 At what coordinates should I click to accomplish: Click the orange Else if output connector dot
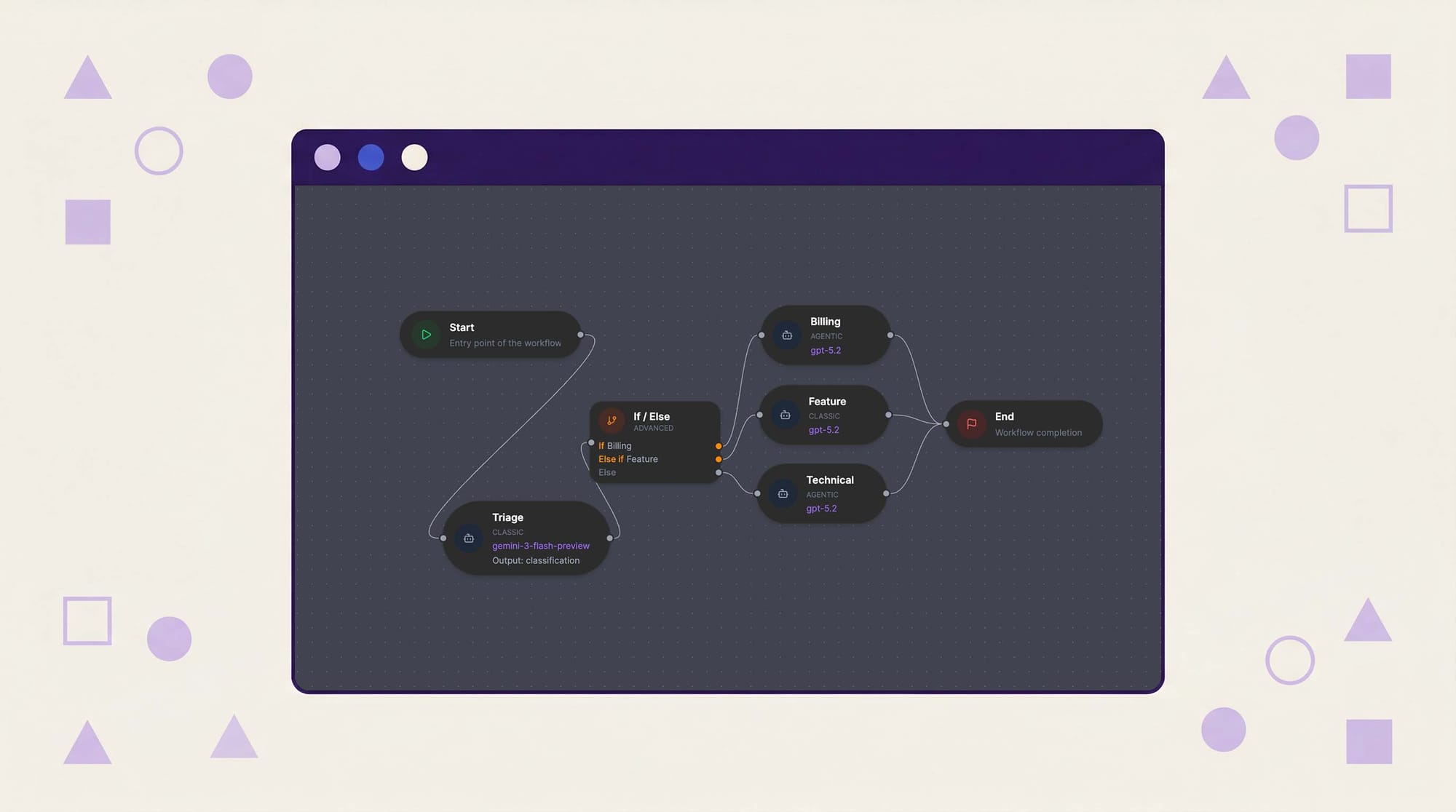pyautogui.click(x=719, y=459)
